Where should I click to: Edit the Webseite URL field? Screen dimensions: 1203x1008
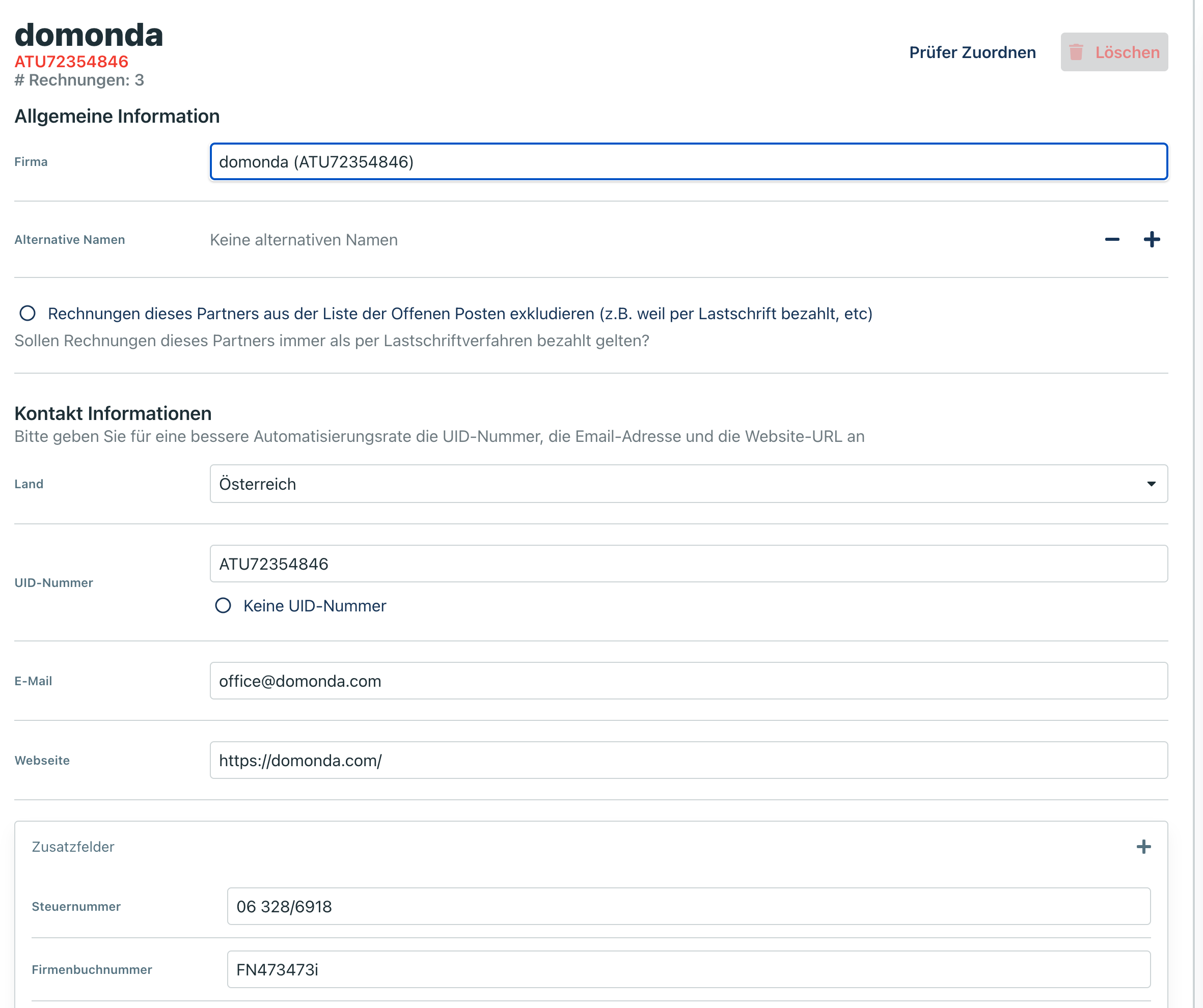[x=688, y=761]
